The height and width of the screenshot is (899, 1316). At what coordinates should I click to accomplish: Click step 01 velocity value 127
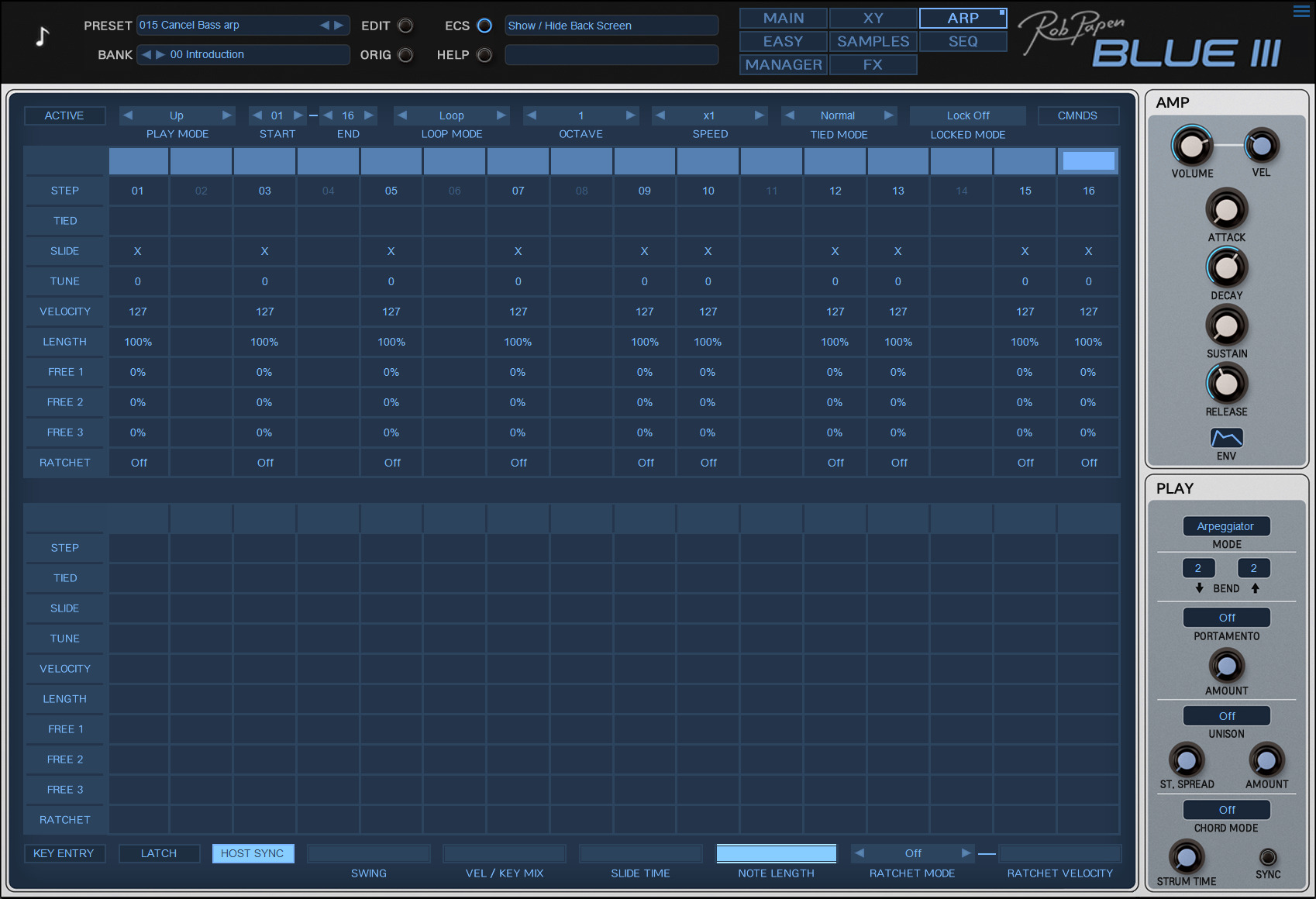pyautogui.click(x=138, y=312)
